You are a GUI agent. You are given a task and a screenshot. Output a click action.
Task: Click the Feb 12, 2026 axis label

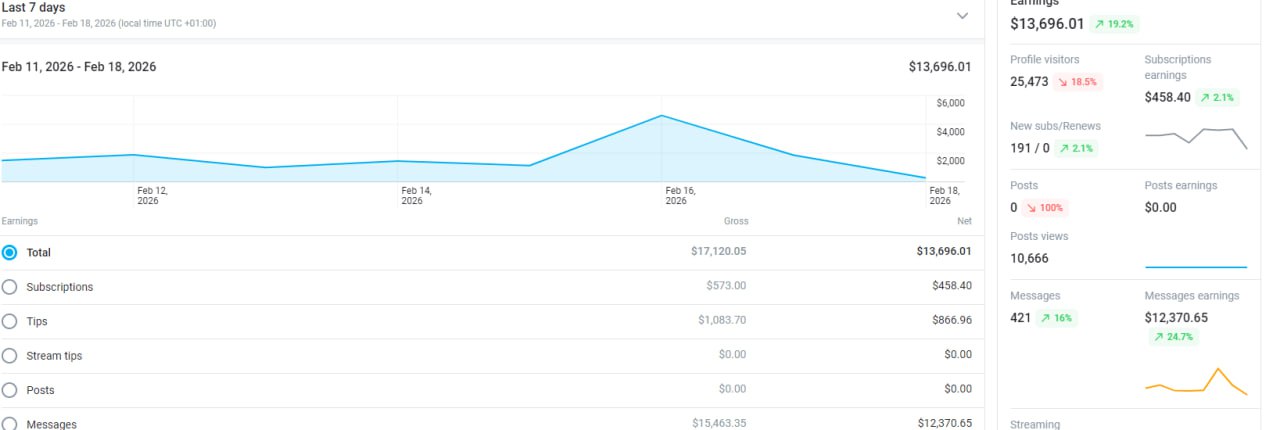152,195
